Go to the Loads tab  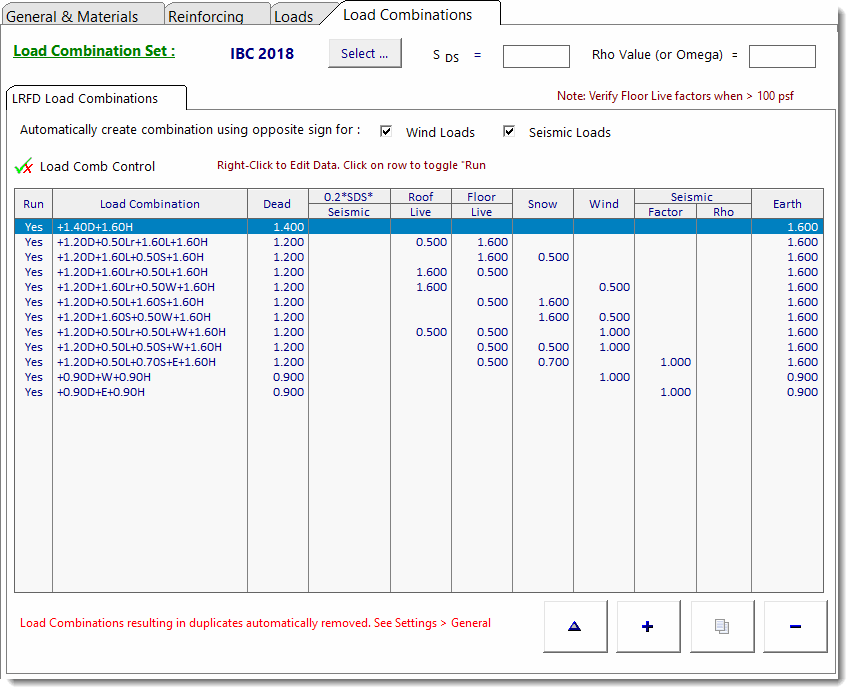(293, 16)
